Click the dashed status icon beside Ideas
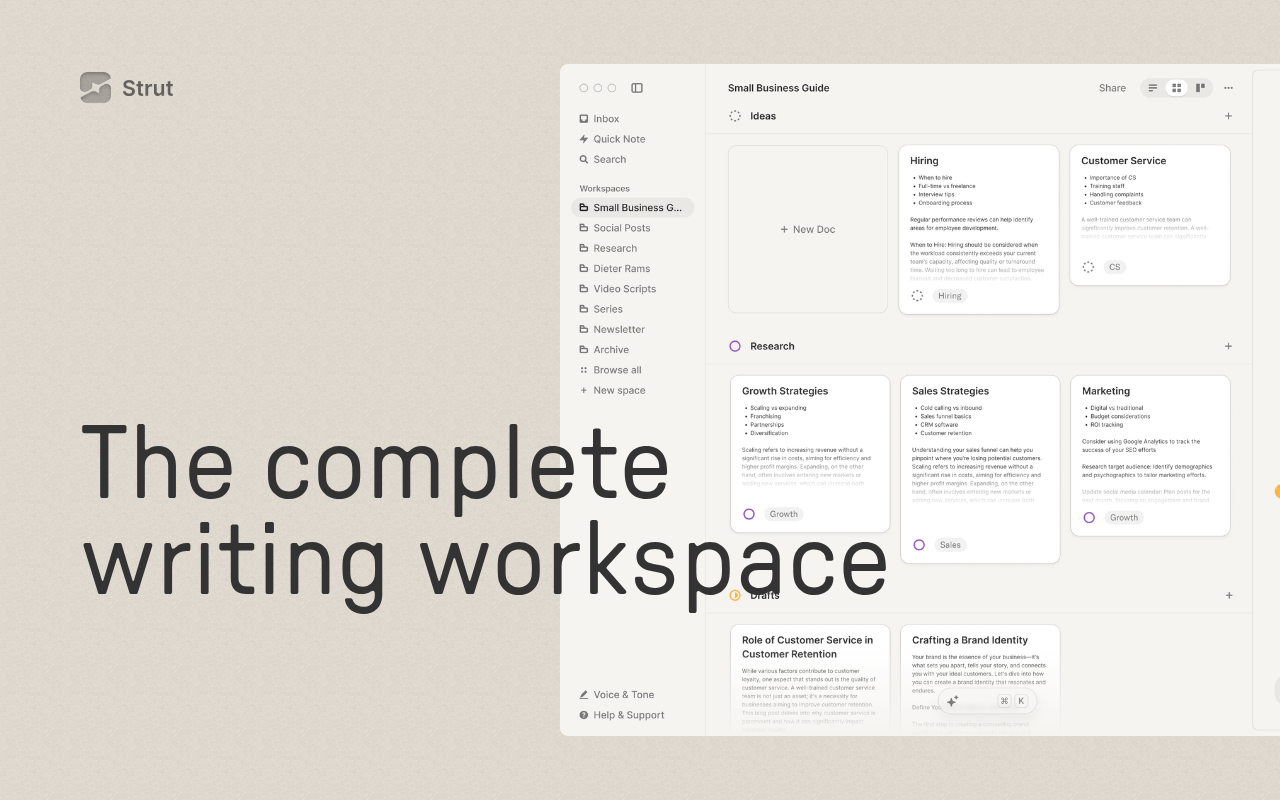 pyautogui.click(x=734, y=116)
